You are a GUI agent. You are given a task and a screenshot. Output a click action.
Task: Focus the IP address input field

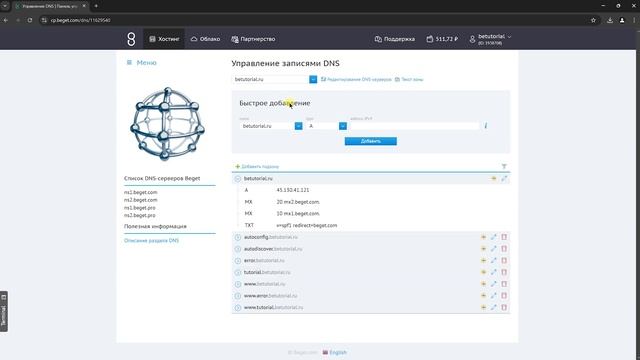[415, 126]
